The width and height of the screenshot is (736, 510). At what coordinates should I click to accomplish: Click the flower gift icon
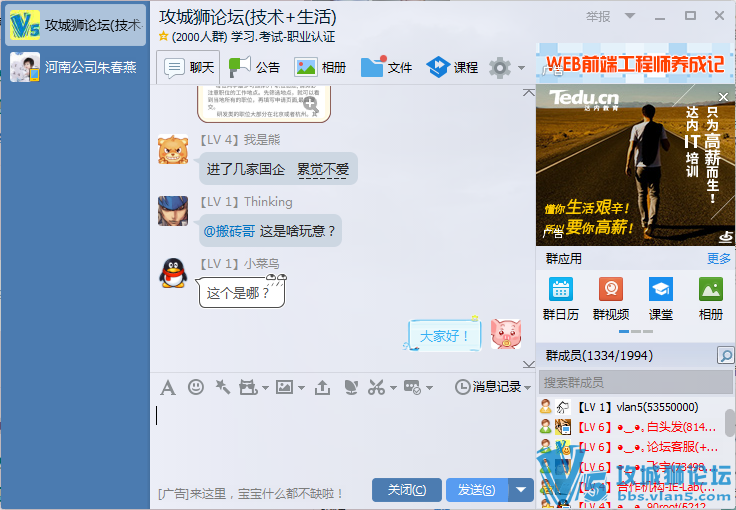pyautogui.click(x=350, y=387)
